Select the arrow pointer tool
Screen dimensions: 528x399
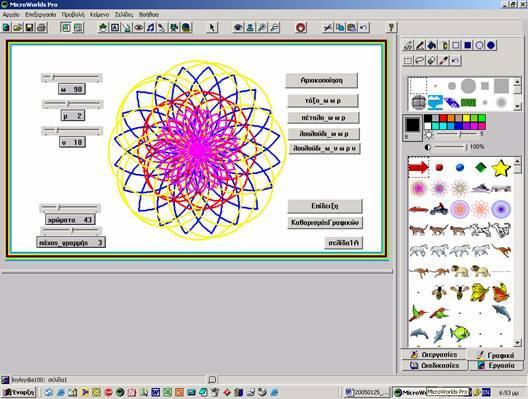[x=212, y=27]
